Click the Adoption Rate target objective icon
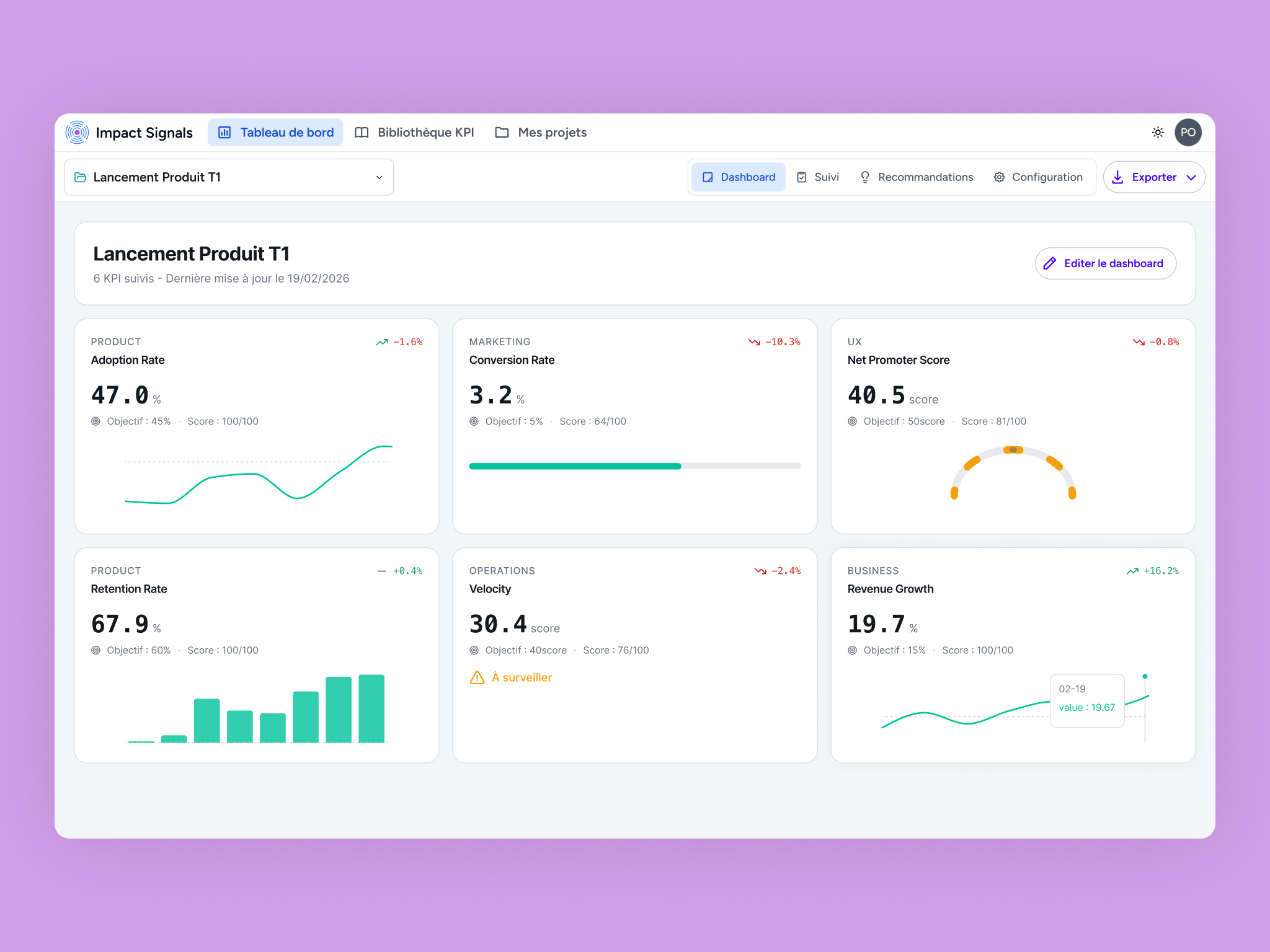The image size is (1270, 952). coord(96,421)
